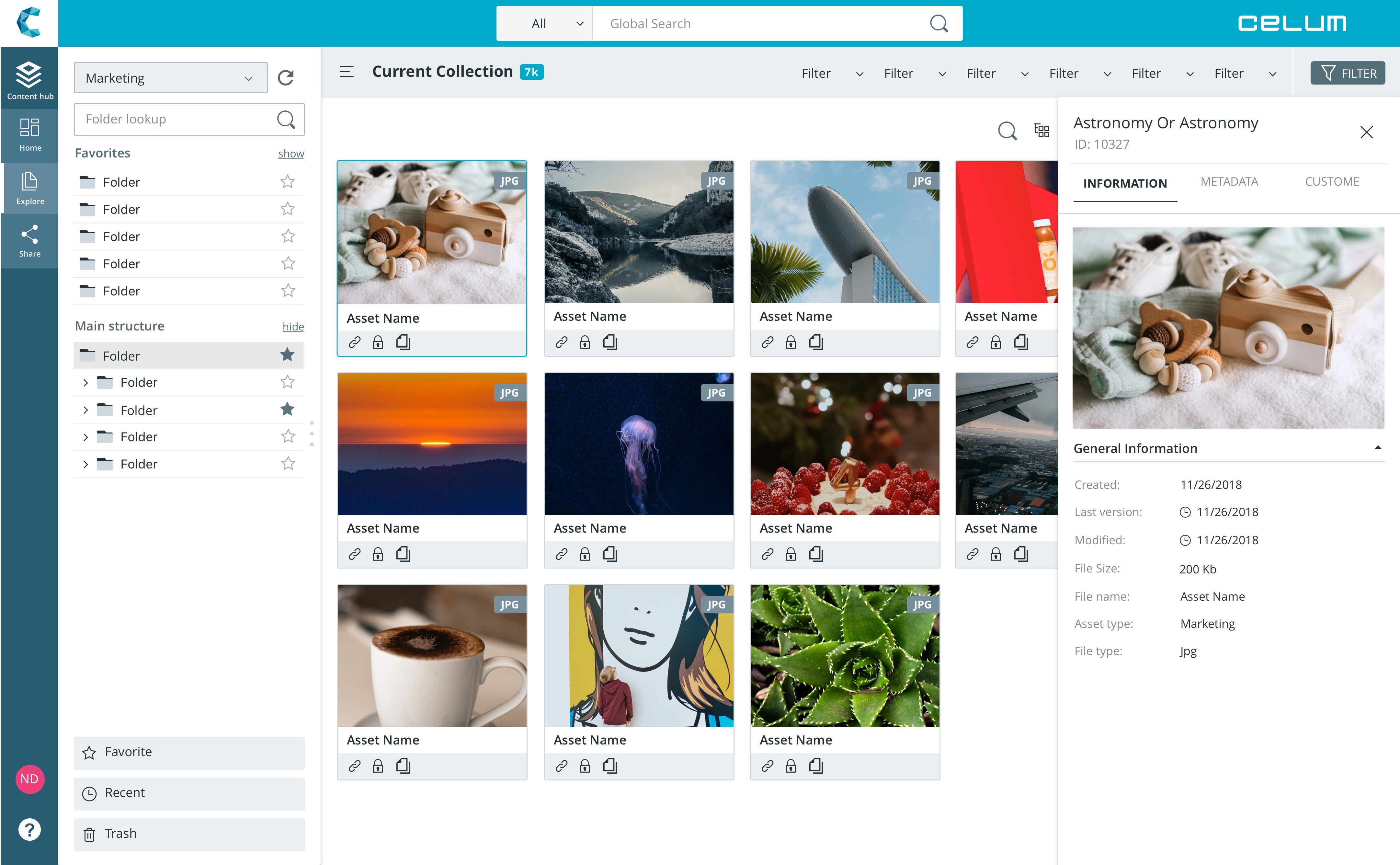Click the refresh icon beside Marketing
Screen dimensions: 1400x865
click(x=285, y=78)
